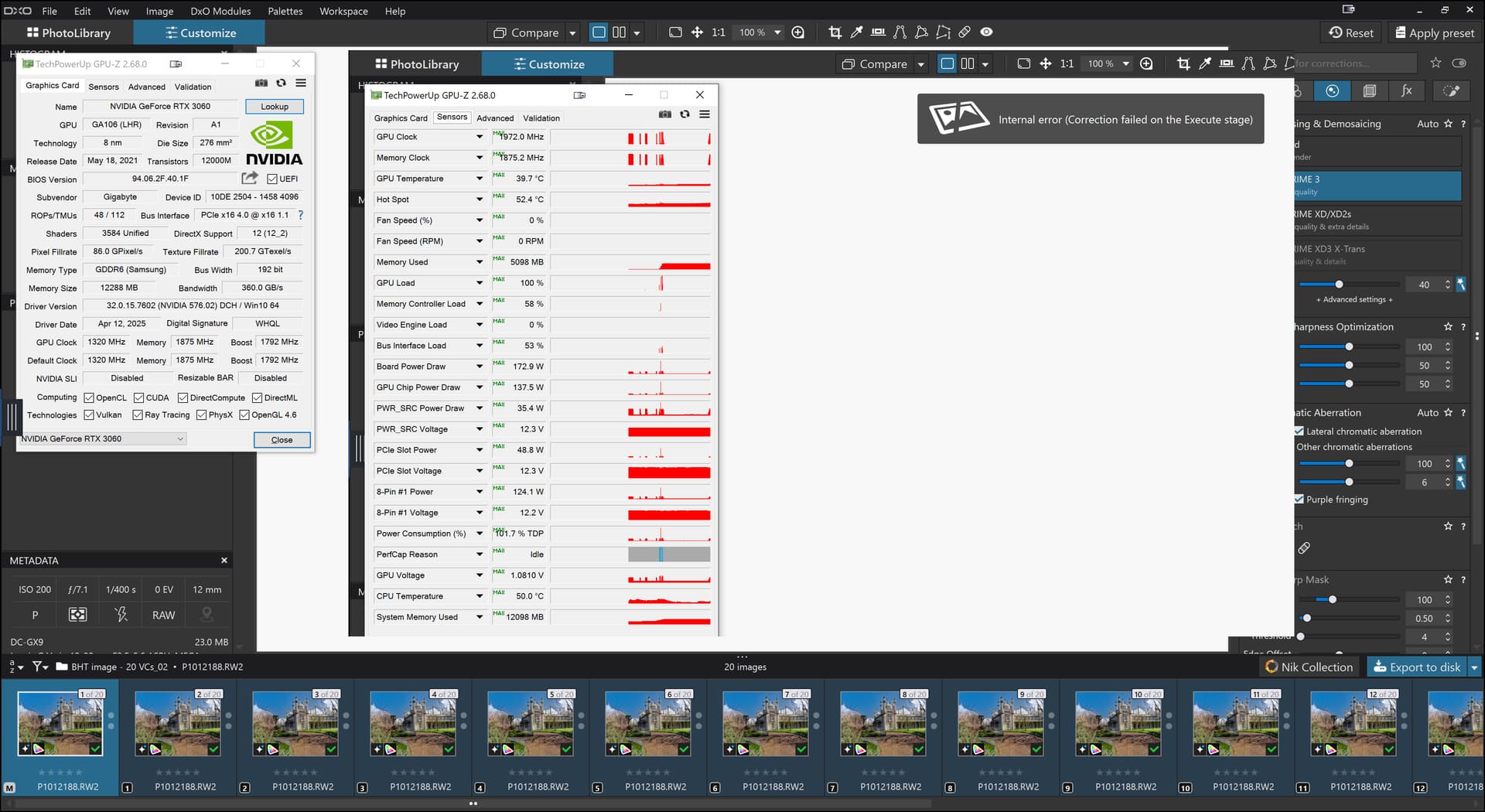Toggle the UEFI checkbox in GPU-Z
The image size is (1485, 812).
pyautogui.click(x=272, y=179)
